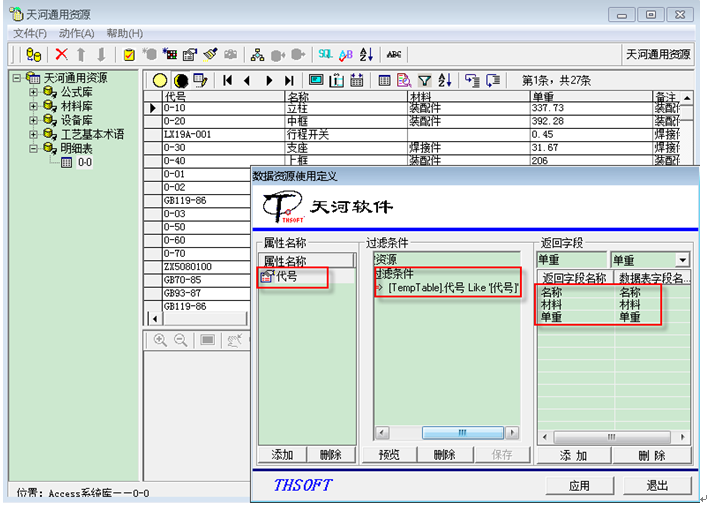This screenshot has width=714, height=507.
Task: Click the hierarchy structure tree icon
Action: point(258,55)
